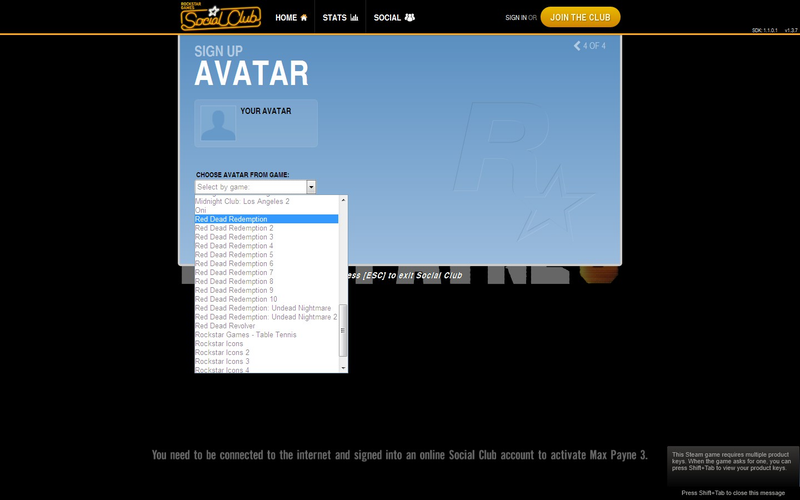The image size is (800, 500).
Task: Click the dropdown list scrollbar thumb
Action: (343, 330)
